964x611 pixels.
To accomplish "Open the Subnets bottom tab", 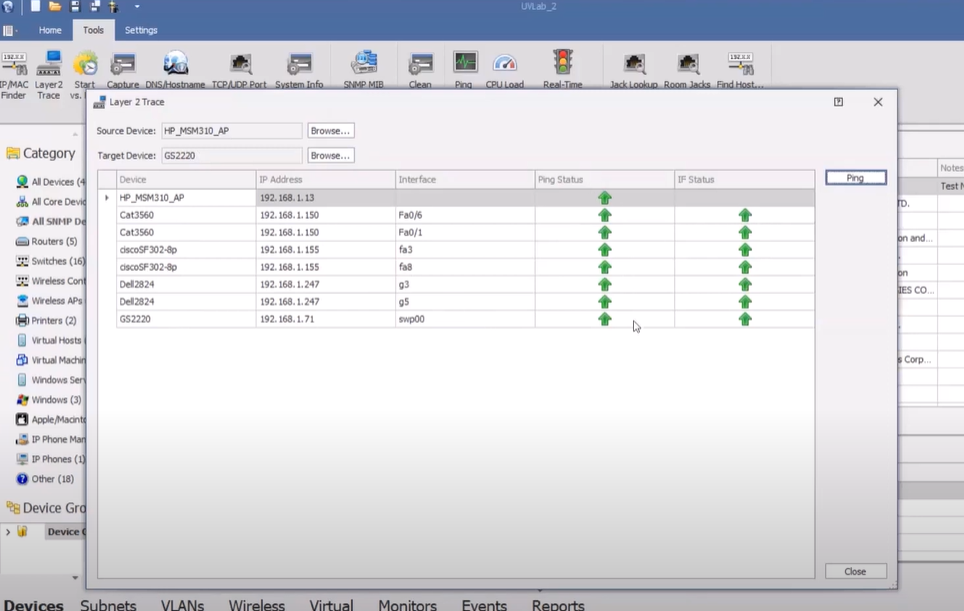I will pyautogui.click(x=108, y=604).
